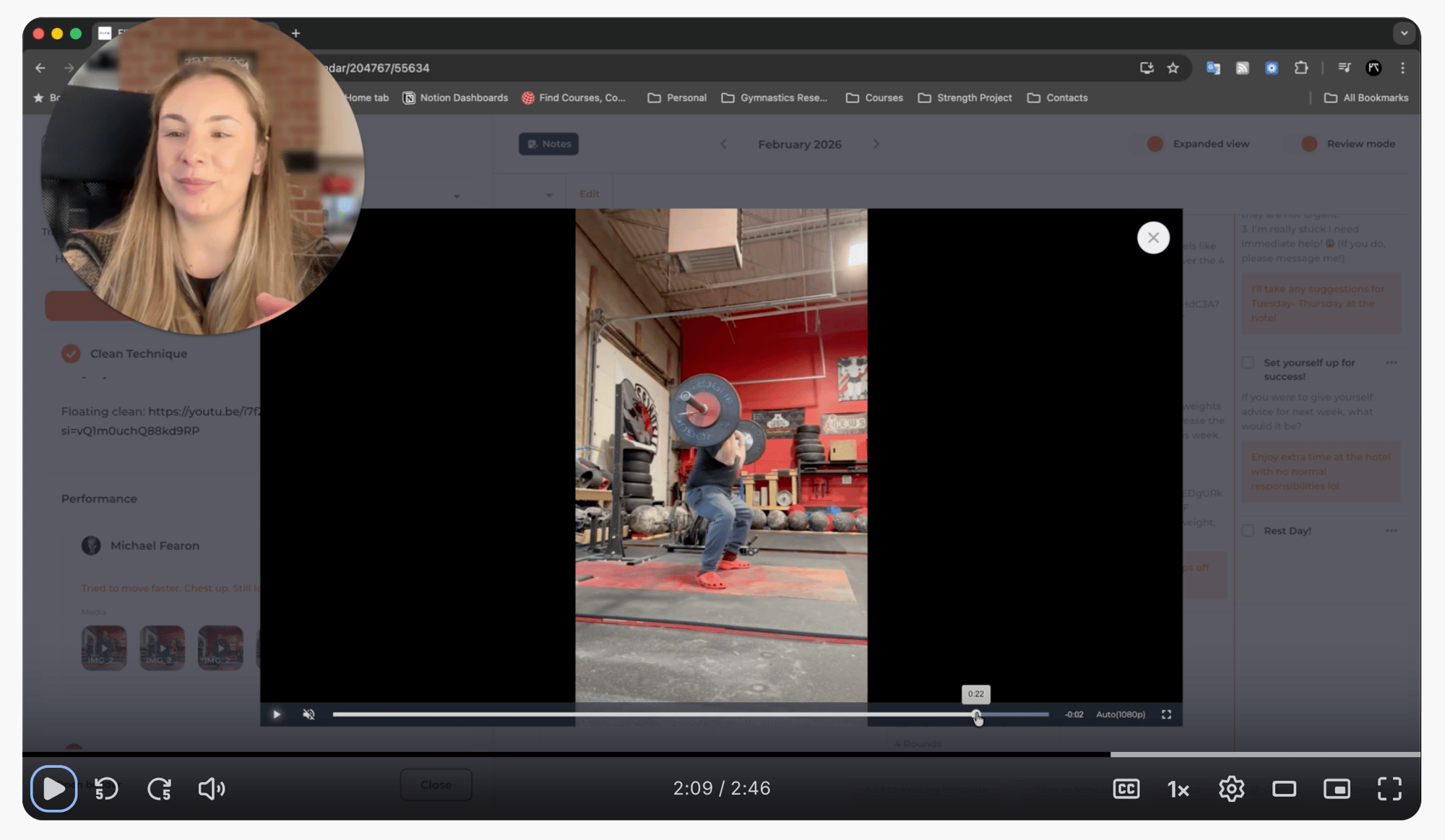The height and width of the screenshot is (840, 1445).
Task: Toggle the Clean Technique completion check
Action: pos(71,353)
